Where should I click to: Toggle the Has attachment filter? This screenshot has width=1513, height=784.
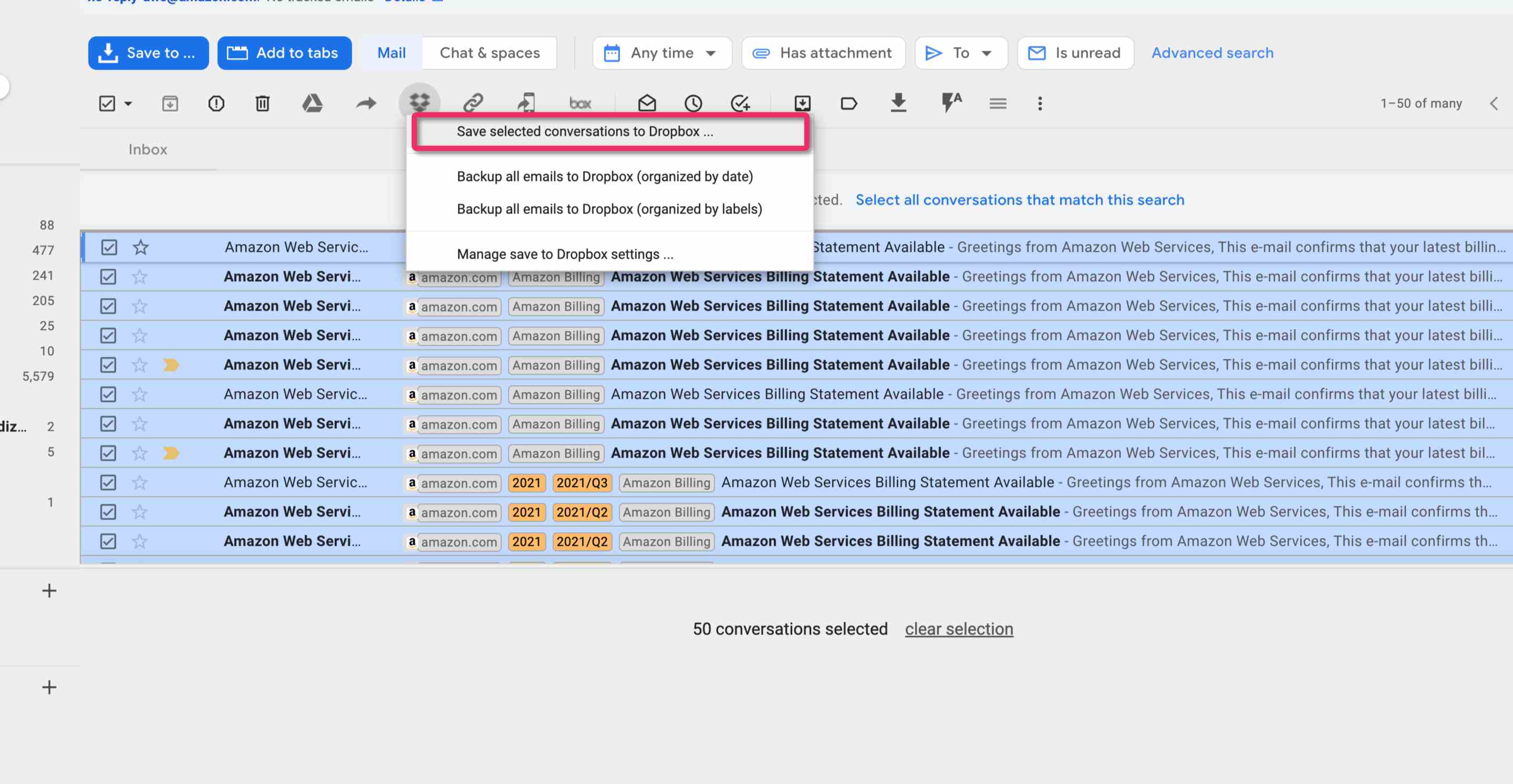click(x=823, y=53)
